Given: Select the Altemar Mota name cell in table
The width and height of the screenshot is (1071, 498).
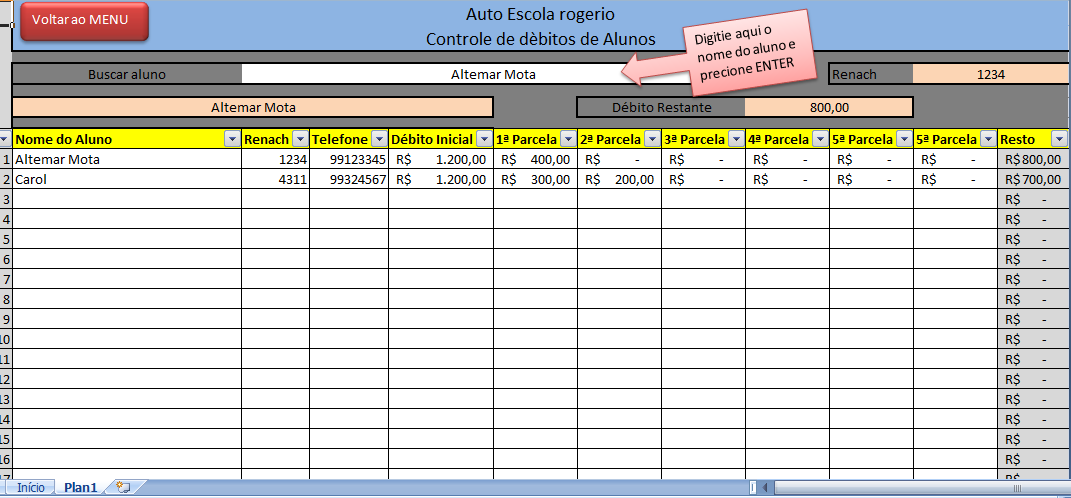Looking at the screenshot, I should coord(126,160).
